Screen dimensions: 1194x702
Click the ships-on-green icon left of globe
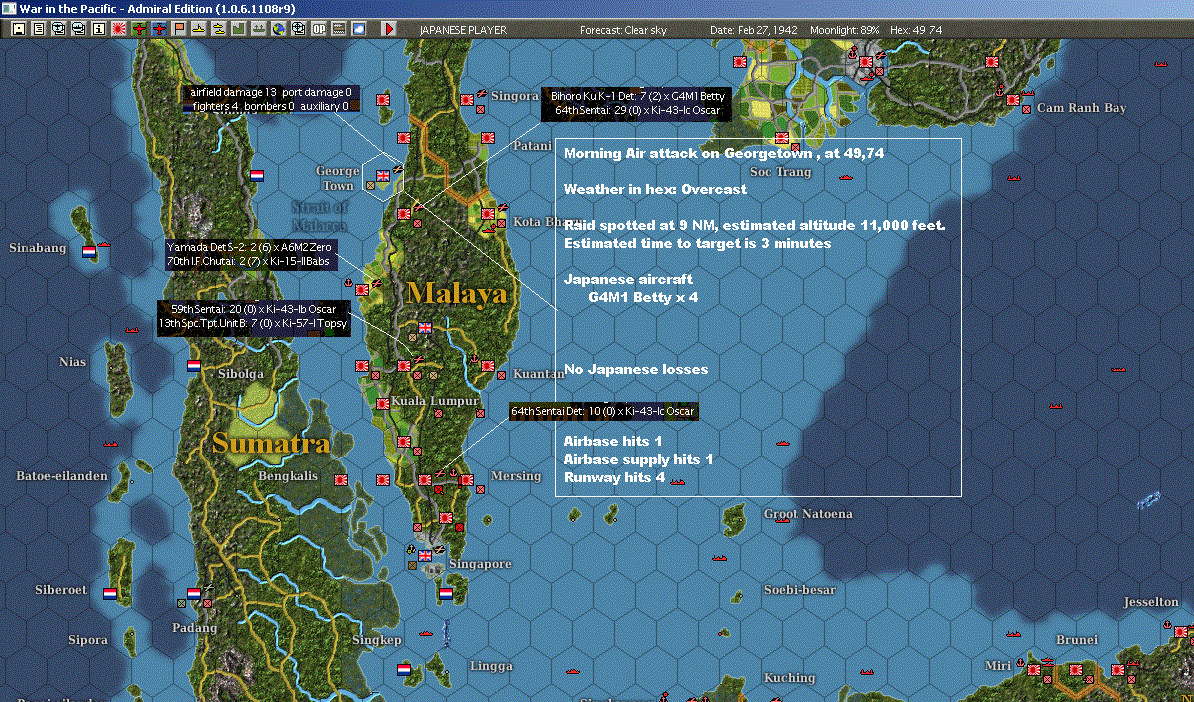tap(258, 29)
